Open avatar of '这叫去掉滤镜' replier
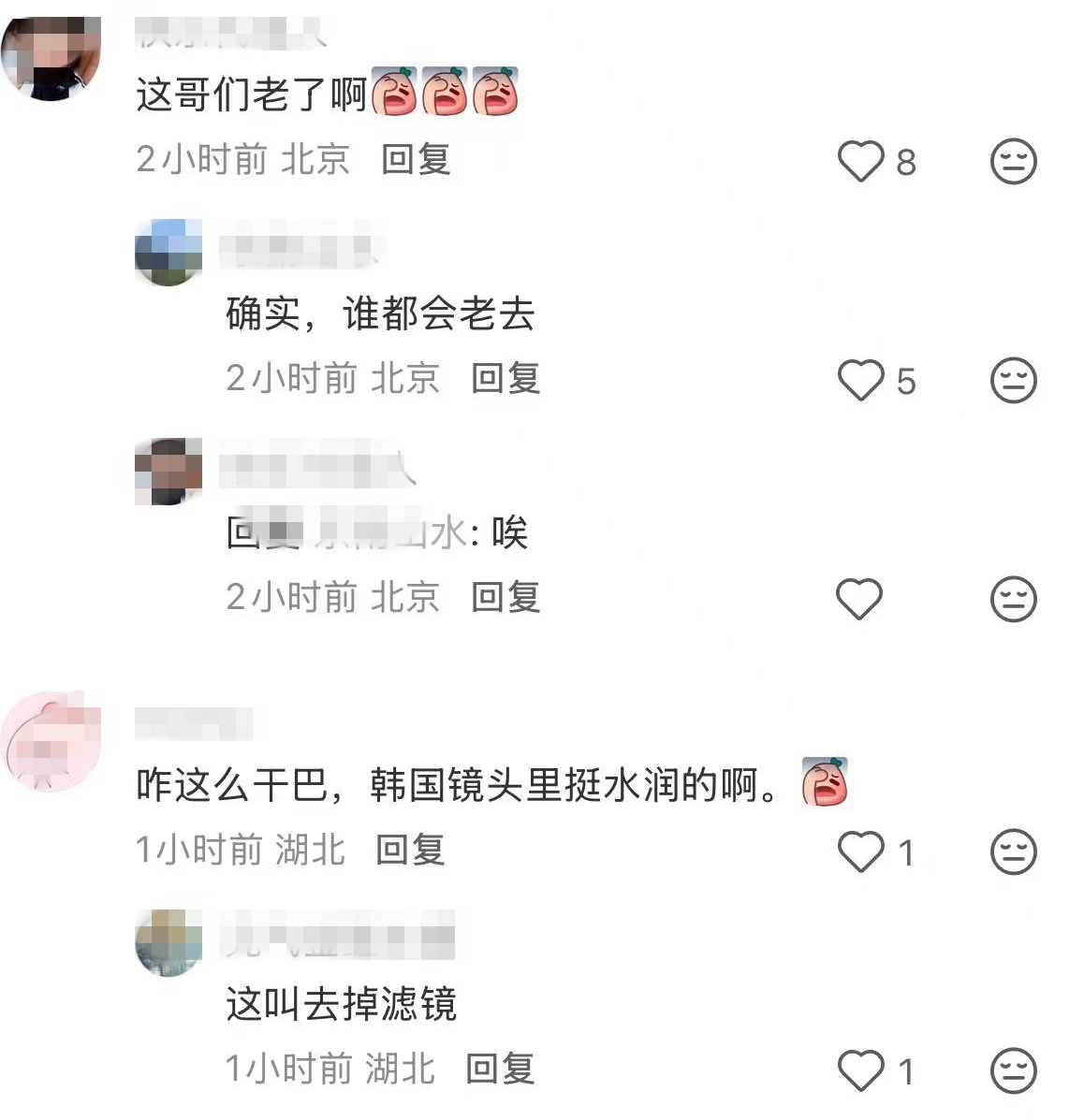The image size is (1084, 1120). point(168,943)
